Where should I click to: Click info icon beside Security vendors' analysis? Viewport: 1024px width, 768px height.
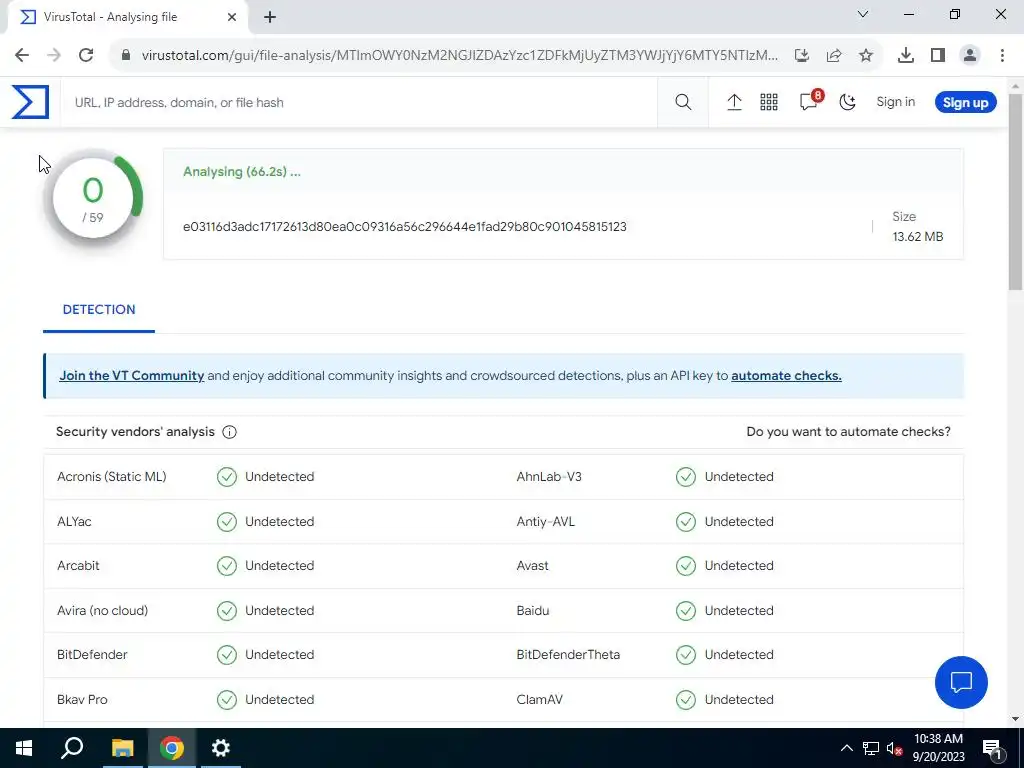click(x=229, y=432)
